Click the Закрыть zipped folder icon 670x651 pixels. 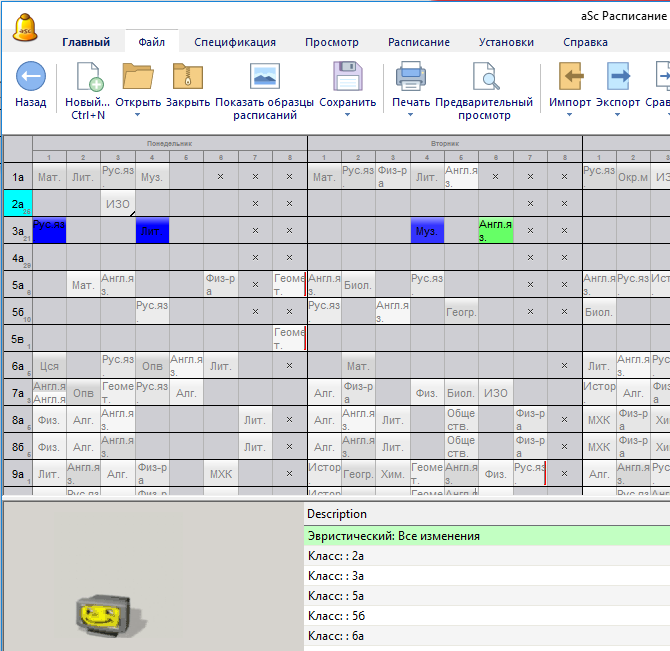(187, 77)
